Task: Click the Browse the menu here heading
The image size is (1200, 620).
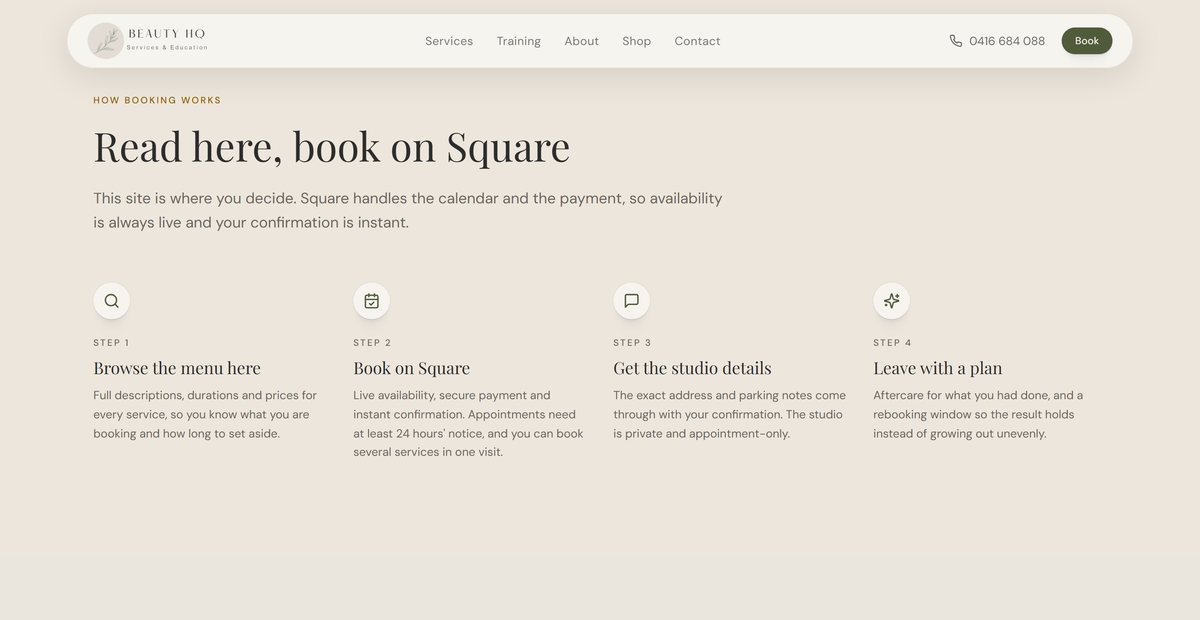Action: 177,368
